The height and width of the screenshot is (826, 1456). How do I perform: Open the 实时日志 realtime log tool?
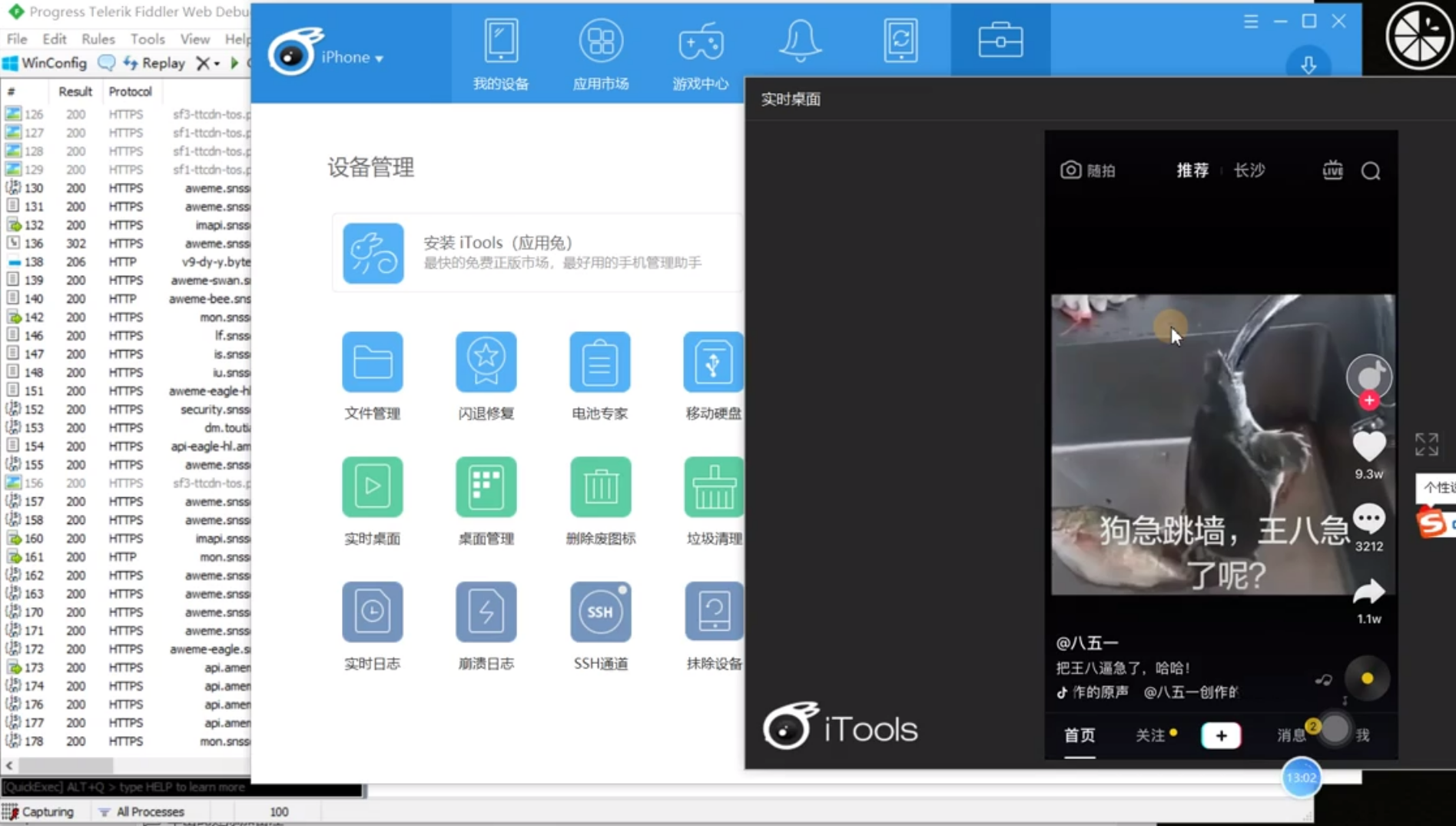click(x=373, y=612)
